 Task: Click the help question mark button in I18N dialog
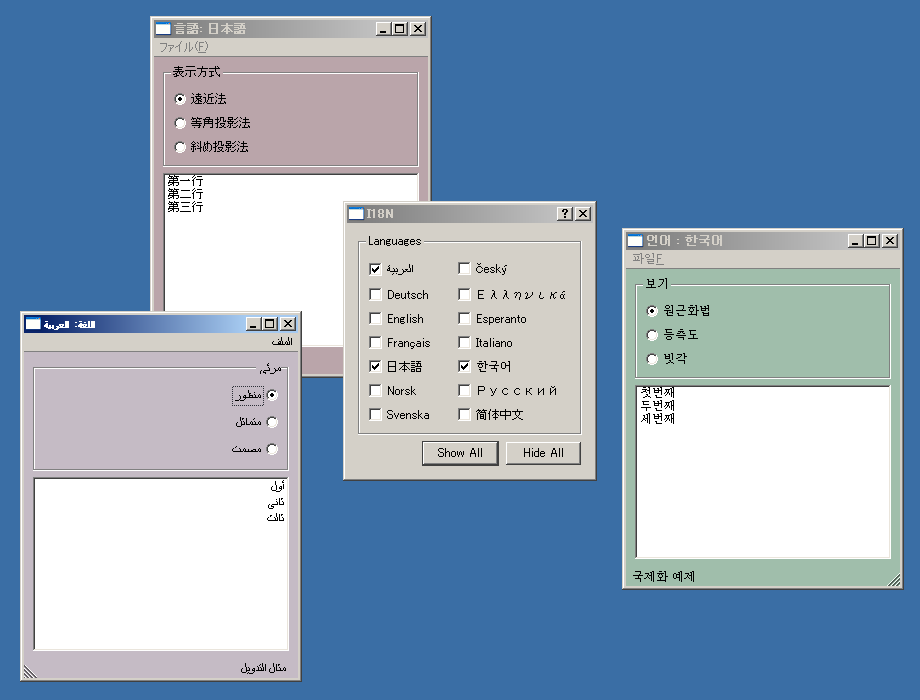[x=565, y=213]
